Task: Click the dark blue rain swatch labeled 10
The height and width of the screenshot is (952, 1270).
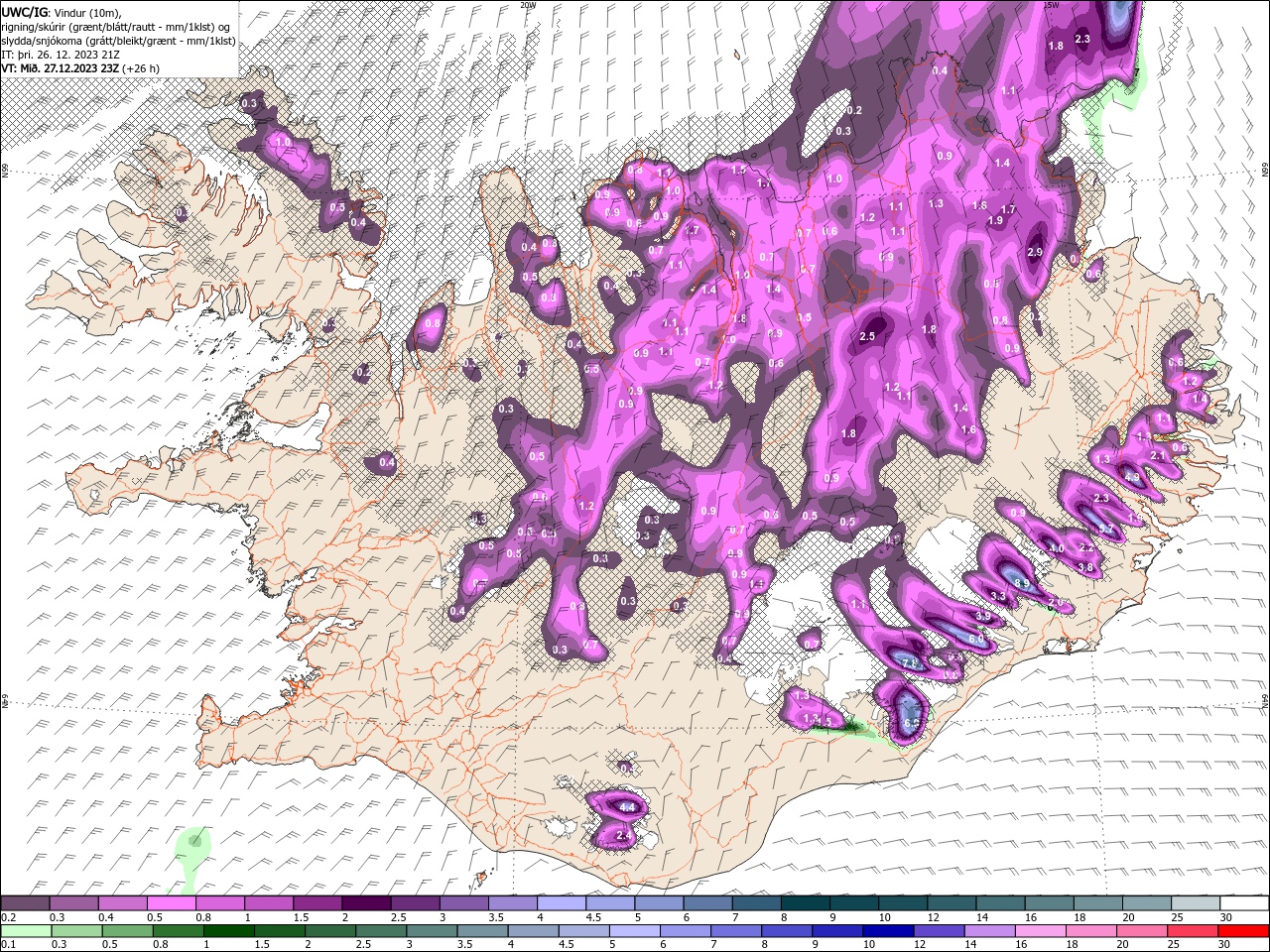Action: [887, 932]
